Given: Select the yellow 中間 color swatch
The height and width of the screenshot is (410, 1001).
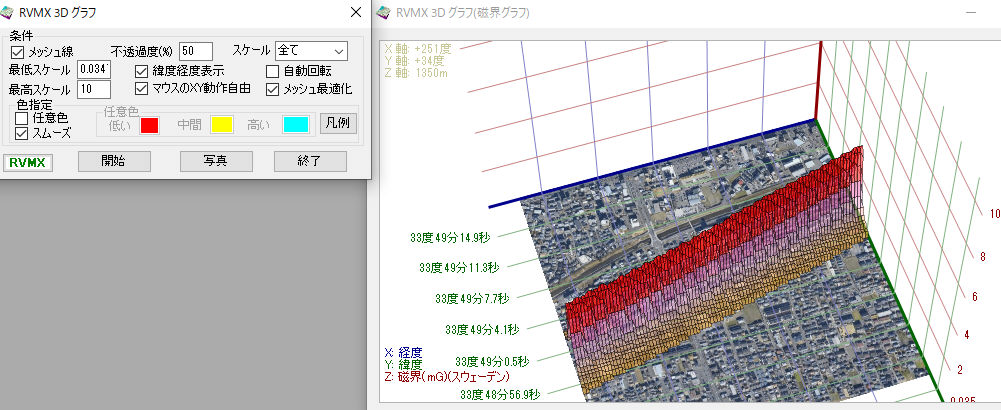Looking at the screenshot, I should point(221,125).
